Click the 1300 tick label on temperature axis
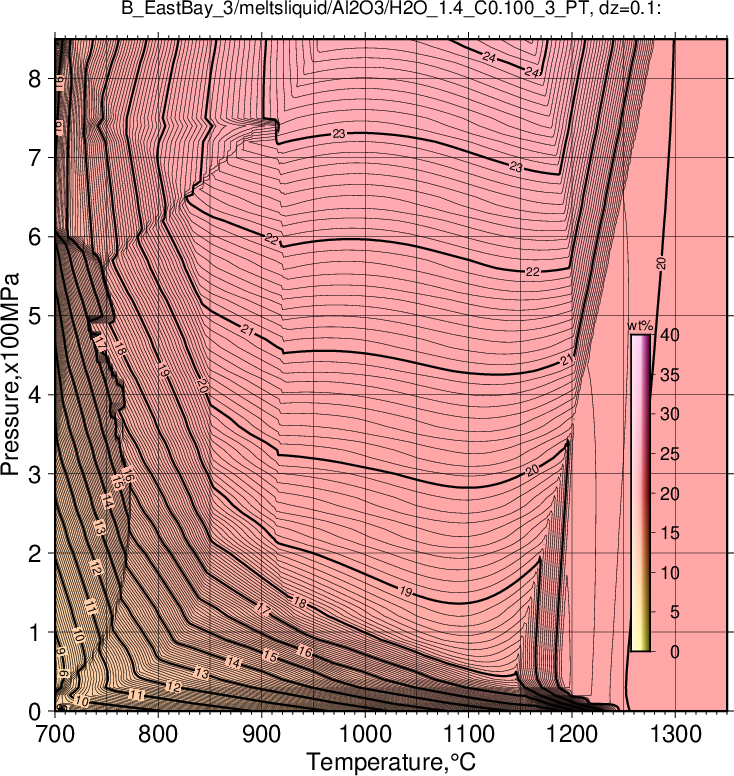Screen dimensions: 734x776 676,734
